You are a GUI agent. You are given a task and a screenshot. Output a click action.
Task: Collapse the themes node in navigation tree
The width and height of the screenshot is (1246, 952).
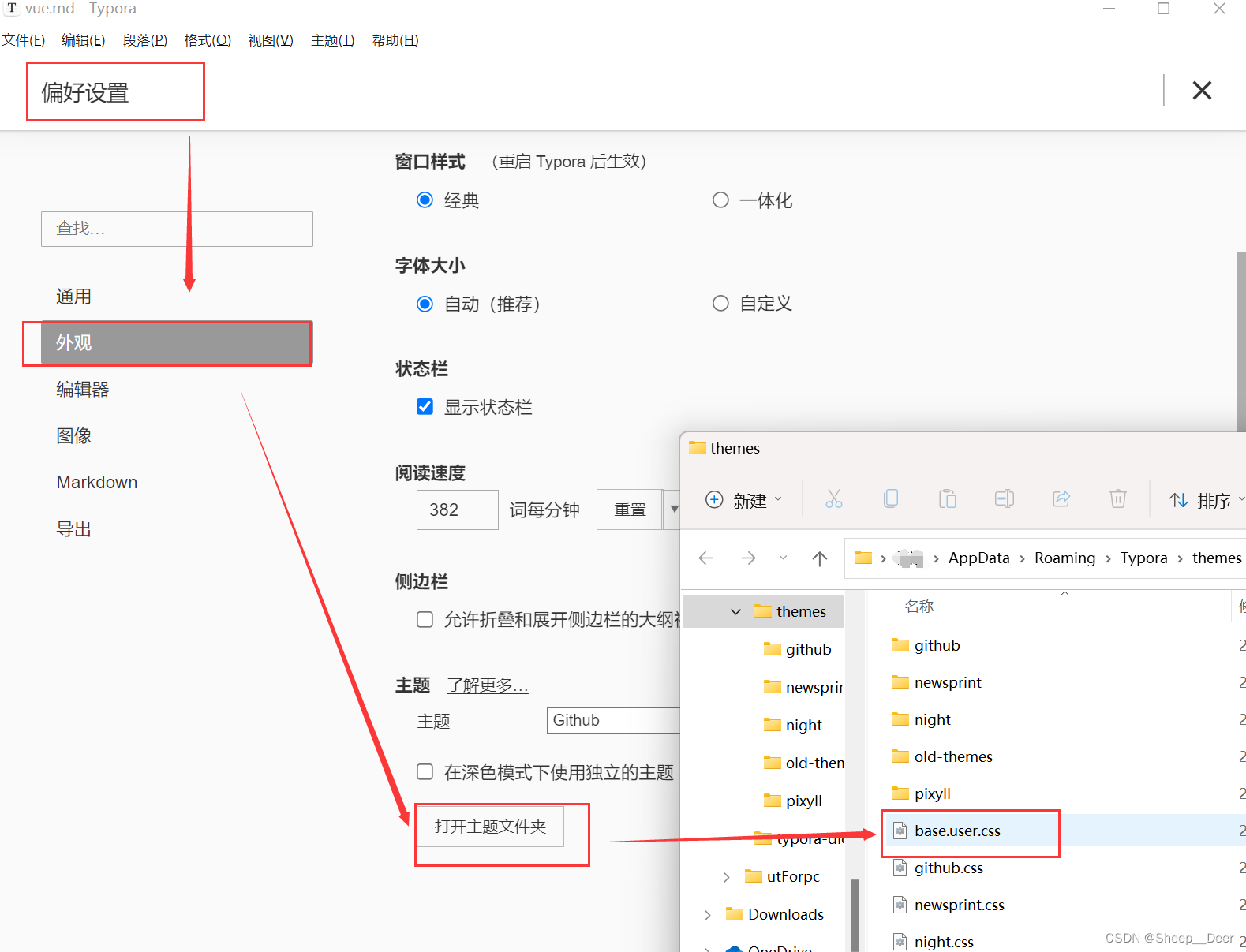pos(735,611)
